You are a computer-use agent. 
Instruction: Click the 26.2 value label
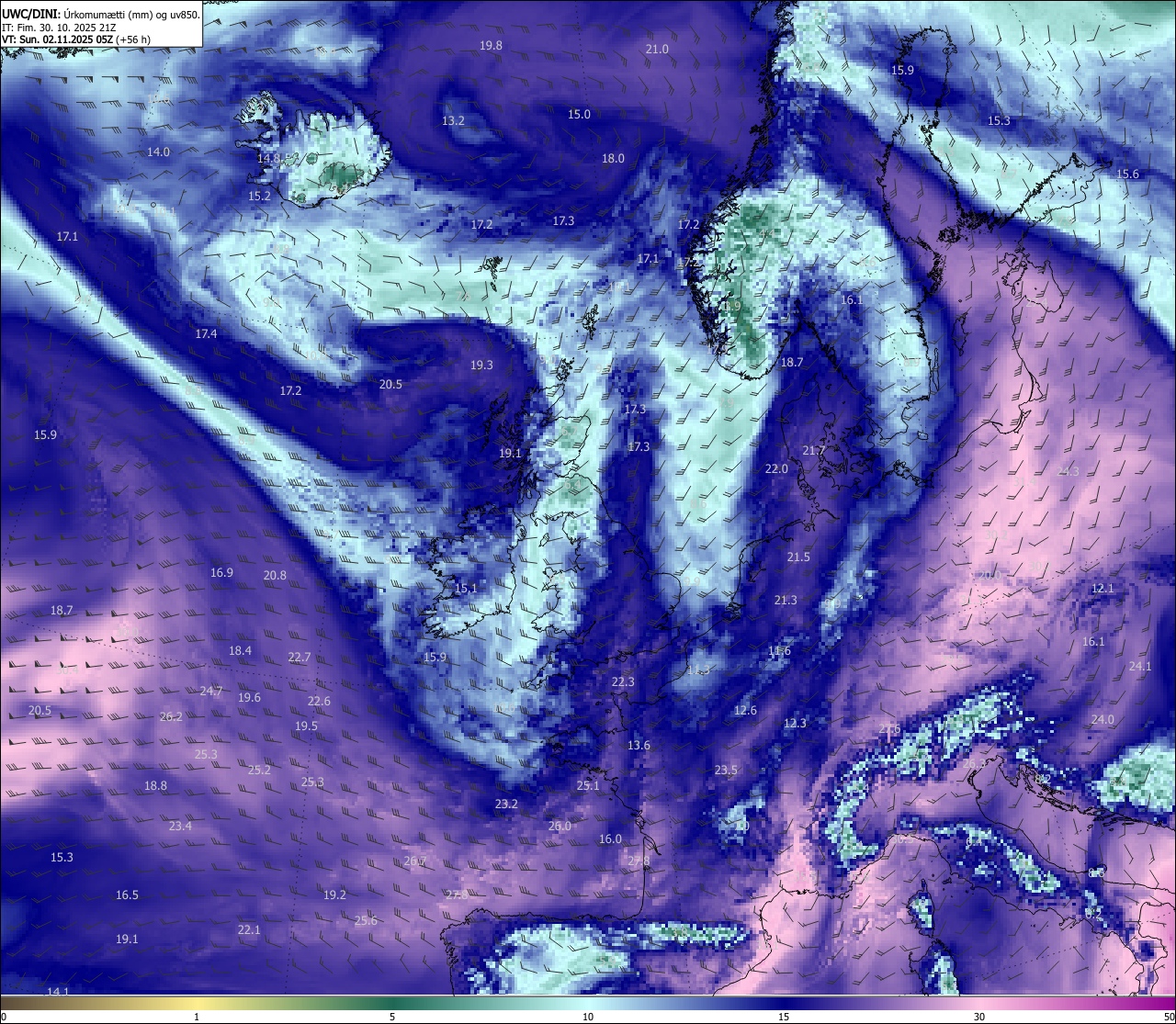click(x=171, y=717)
